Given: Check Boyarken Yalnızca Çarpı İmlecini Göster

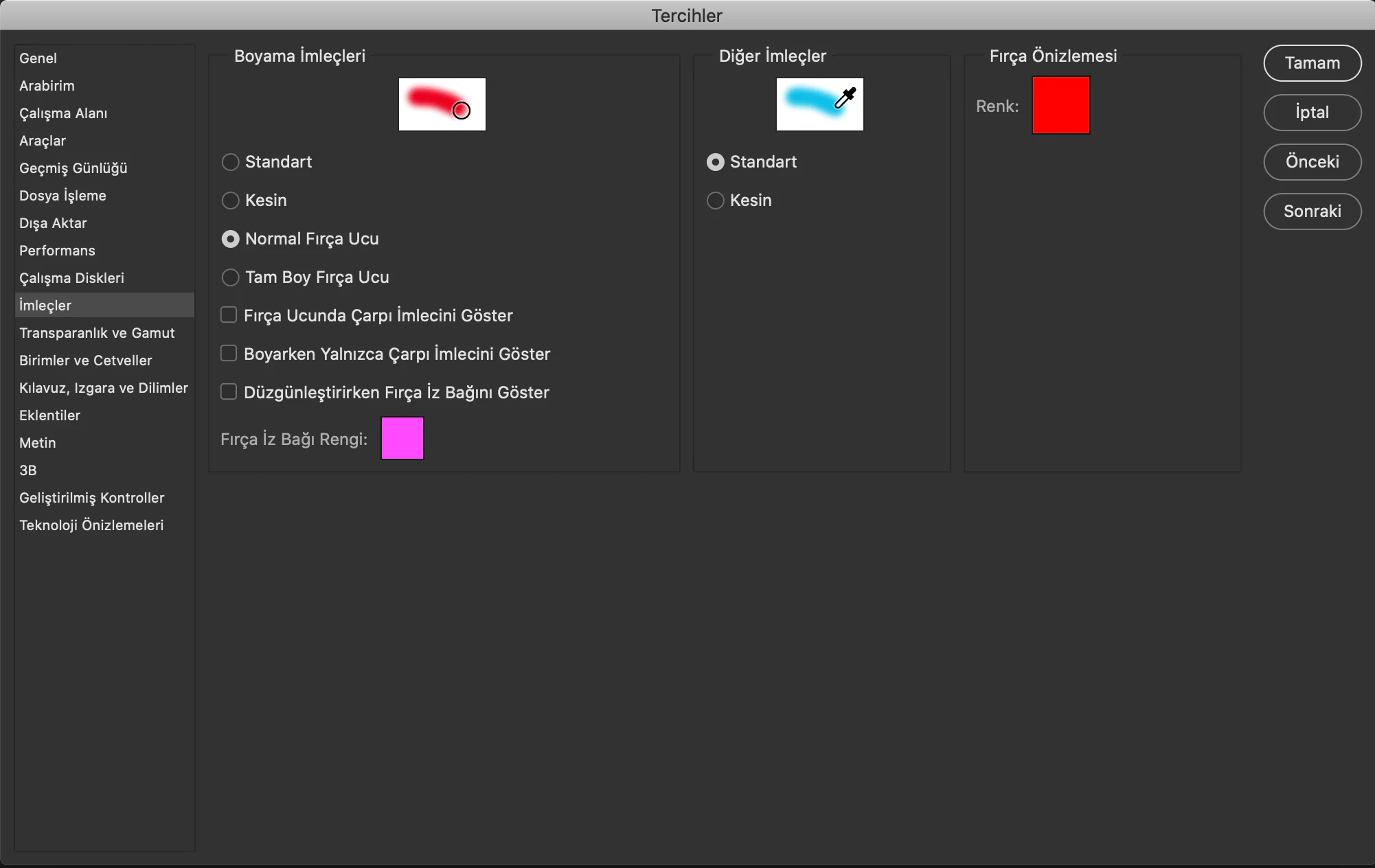Looking at the screenshot, I should pyautogui.click(x=229, y=354).
